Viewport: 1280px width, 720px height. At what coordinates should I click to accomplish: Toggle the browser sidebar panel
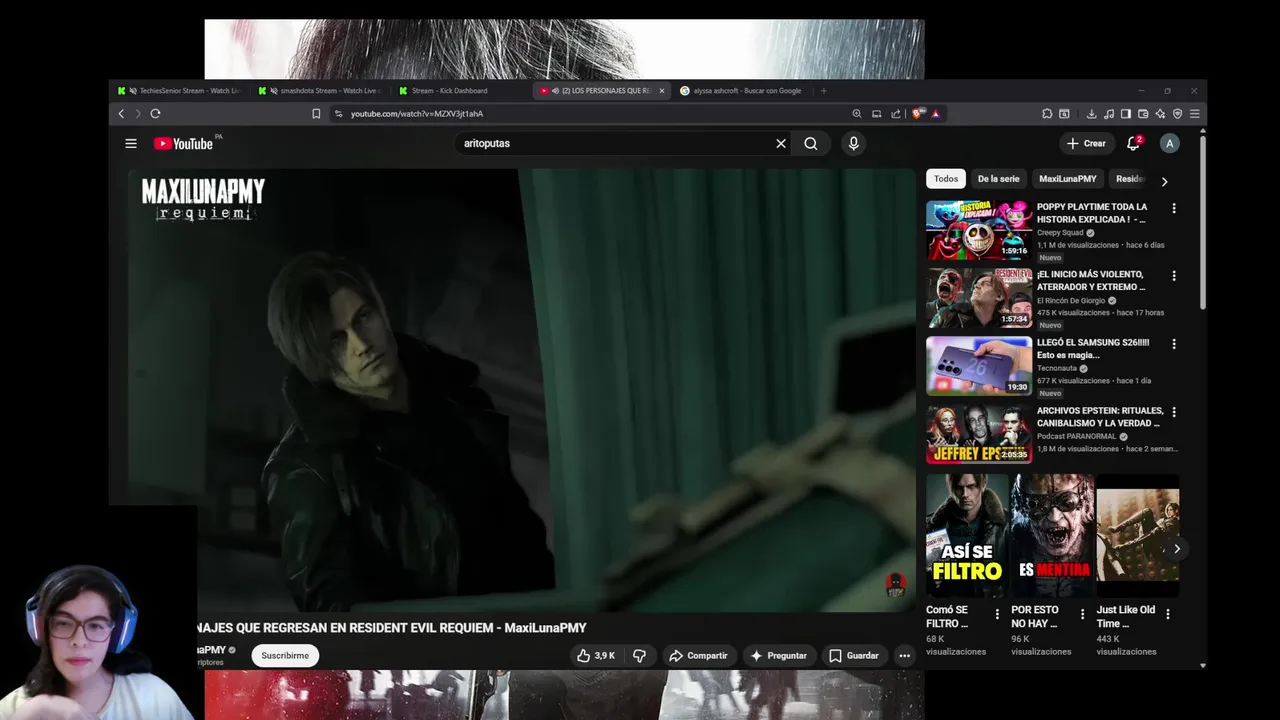(x=1126, y=114)
